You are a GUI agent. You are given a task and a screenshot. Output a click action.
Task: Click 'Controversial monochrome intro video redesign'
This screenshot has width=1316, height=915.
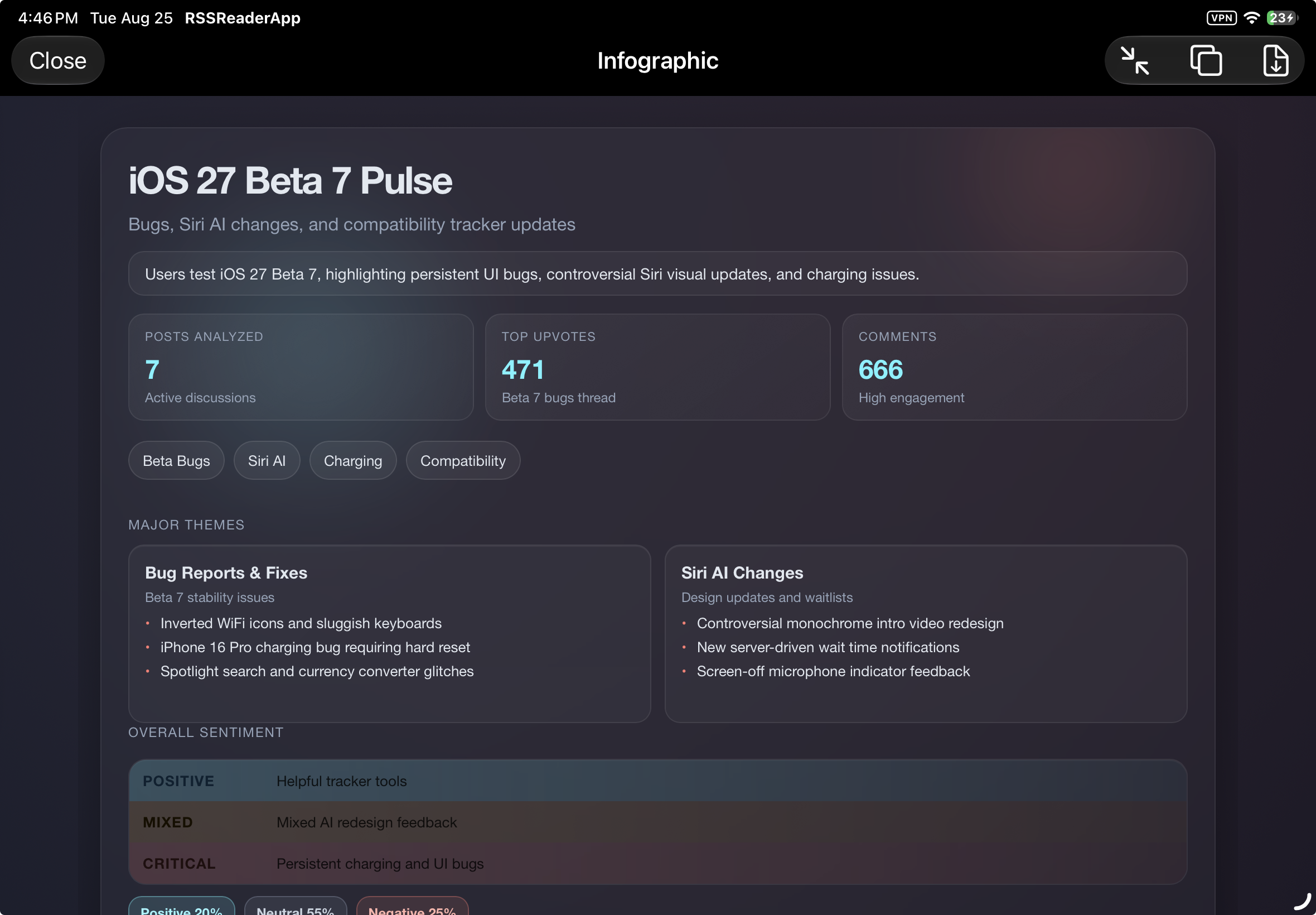tap(850, 623)
